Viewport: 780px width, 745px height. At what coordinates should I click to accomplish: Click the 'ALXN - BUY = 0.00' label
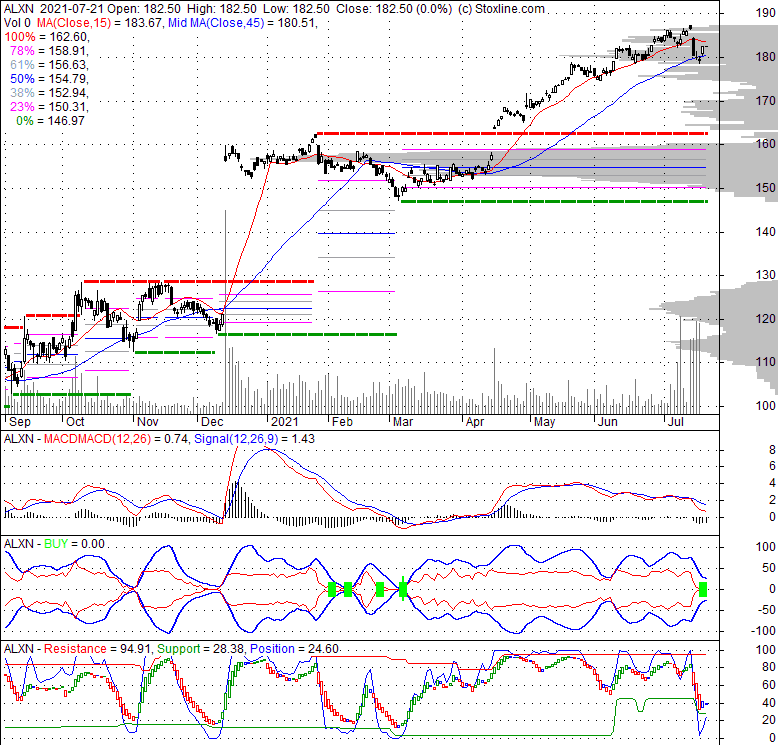pyautogui.click(x=54, y=544)
